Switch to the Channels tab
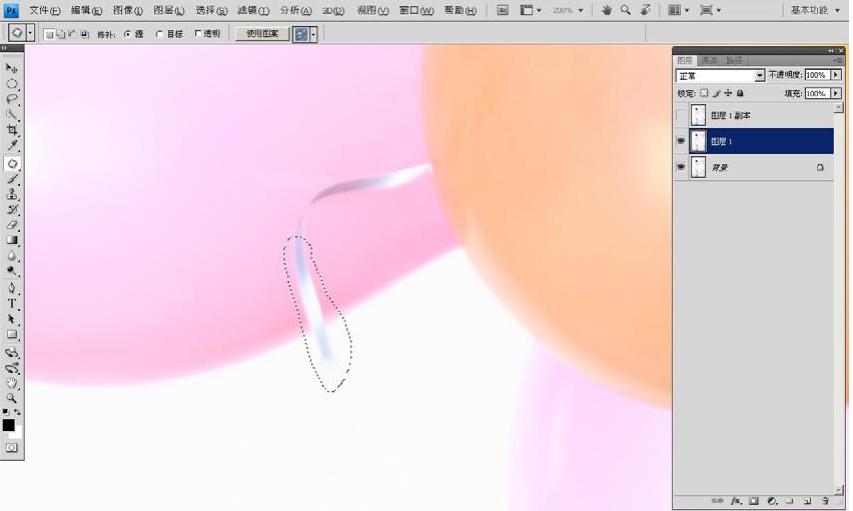853x511 pixels. (x=709, y=60)
